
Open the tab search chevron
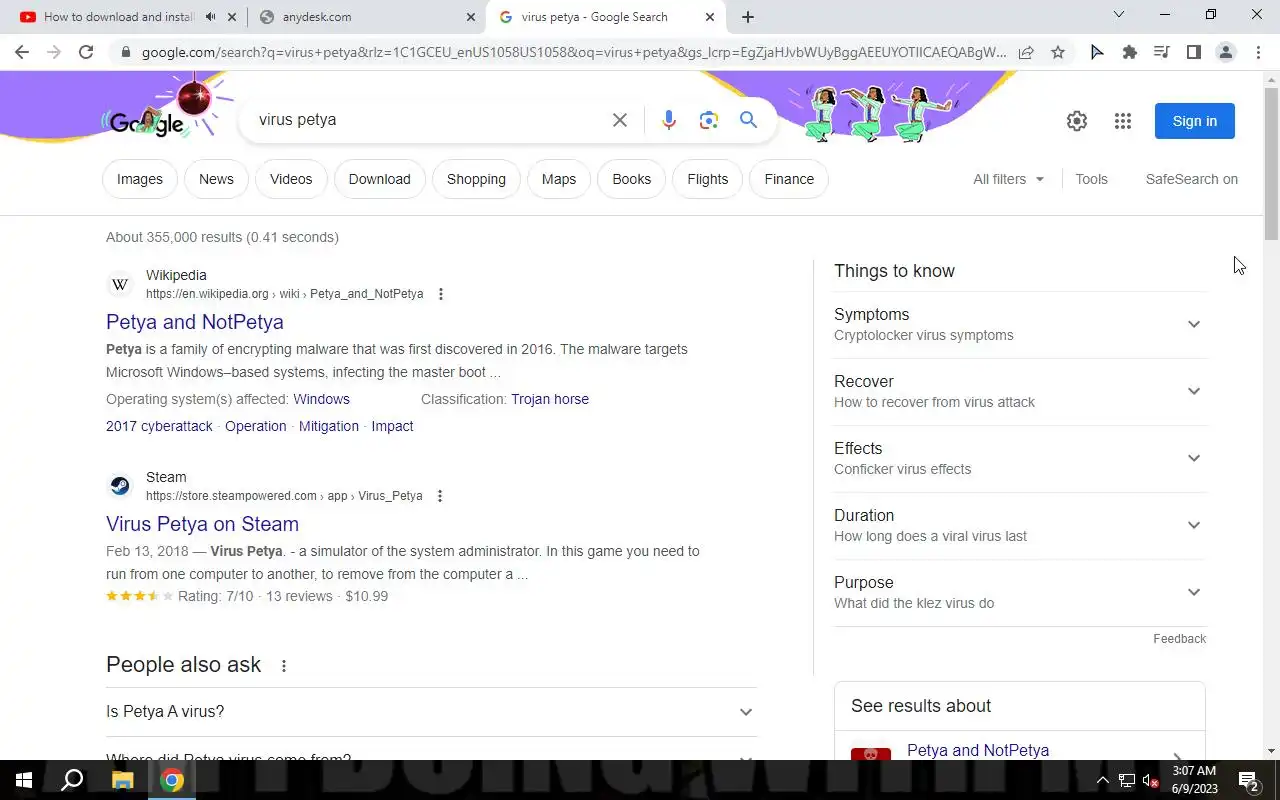point(1119,15)
